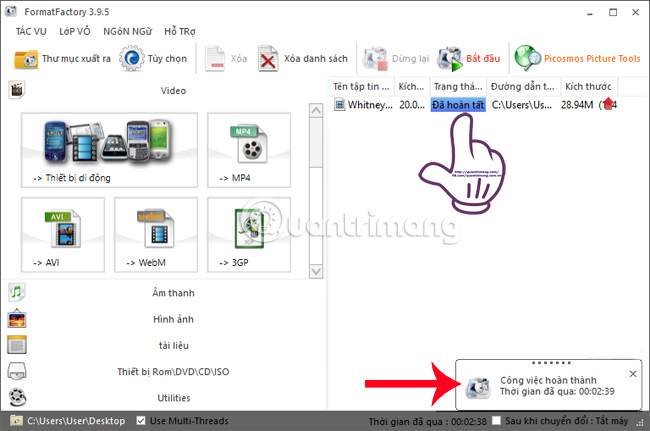The height and width of the screenshot is (431, 650).
Task: Choose convert to MP4 format
Action: 249,150
